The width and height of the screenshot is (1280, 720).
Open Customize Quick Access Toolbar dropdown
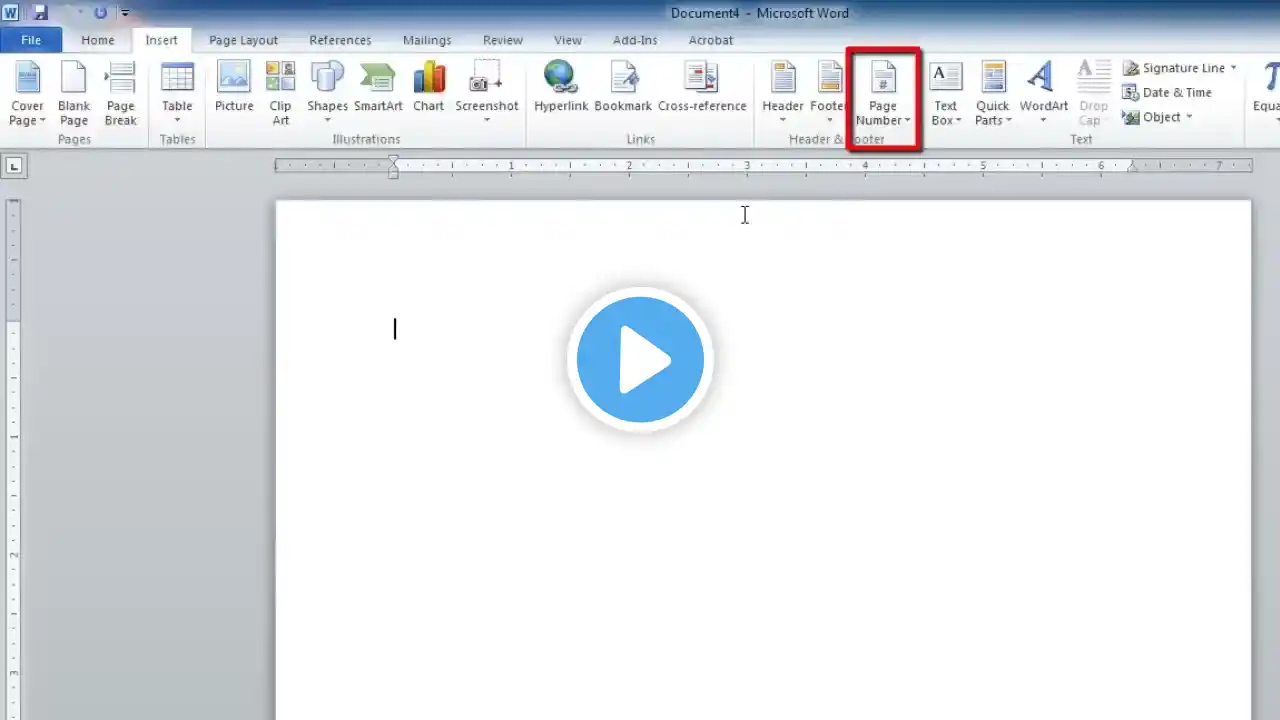point(125,13)
